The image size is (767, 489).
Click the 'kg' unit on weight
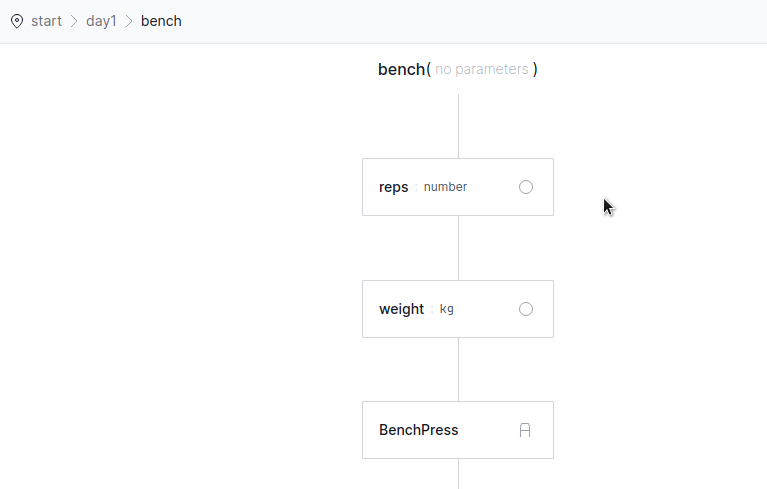[x=447, y=309]
